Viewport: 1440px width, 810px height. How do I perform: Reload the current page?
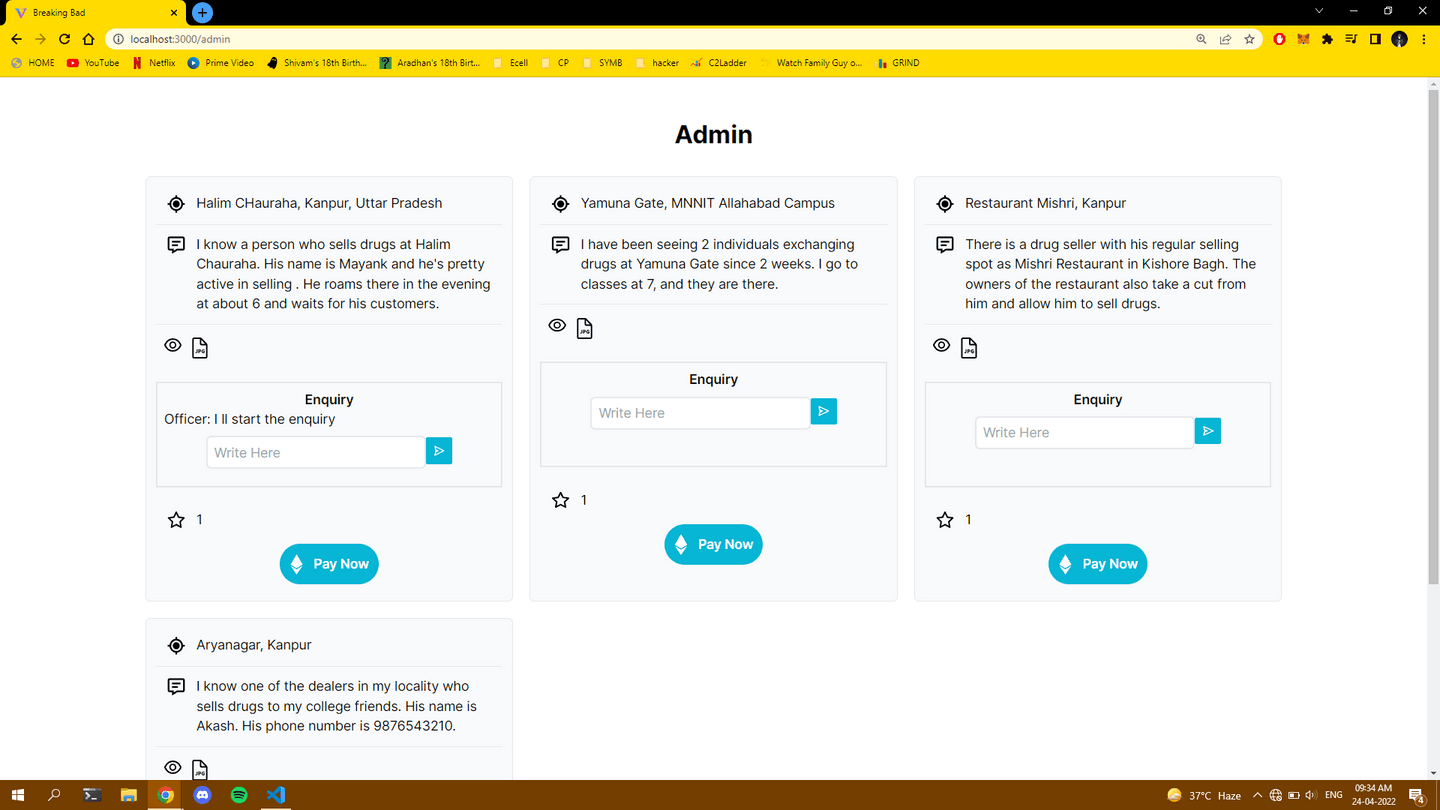coord(64,39)
